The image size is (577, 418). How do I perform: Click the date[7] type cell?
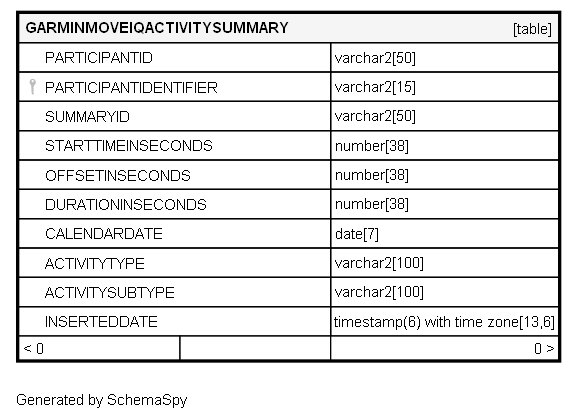coord(445,234)
